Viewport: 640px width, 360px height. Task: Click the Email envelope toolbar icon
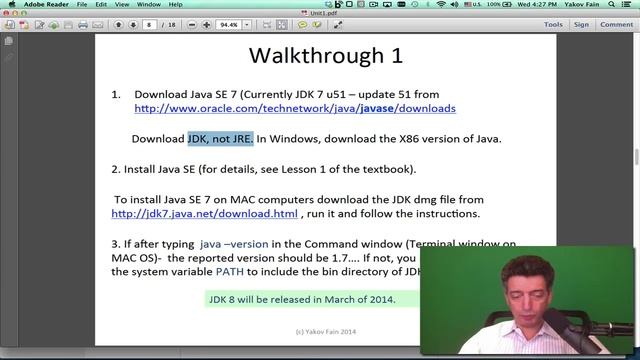coord(98,25)
